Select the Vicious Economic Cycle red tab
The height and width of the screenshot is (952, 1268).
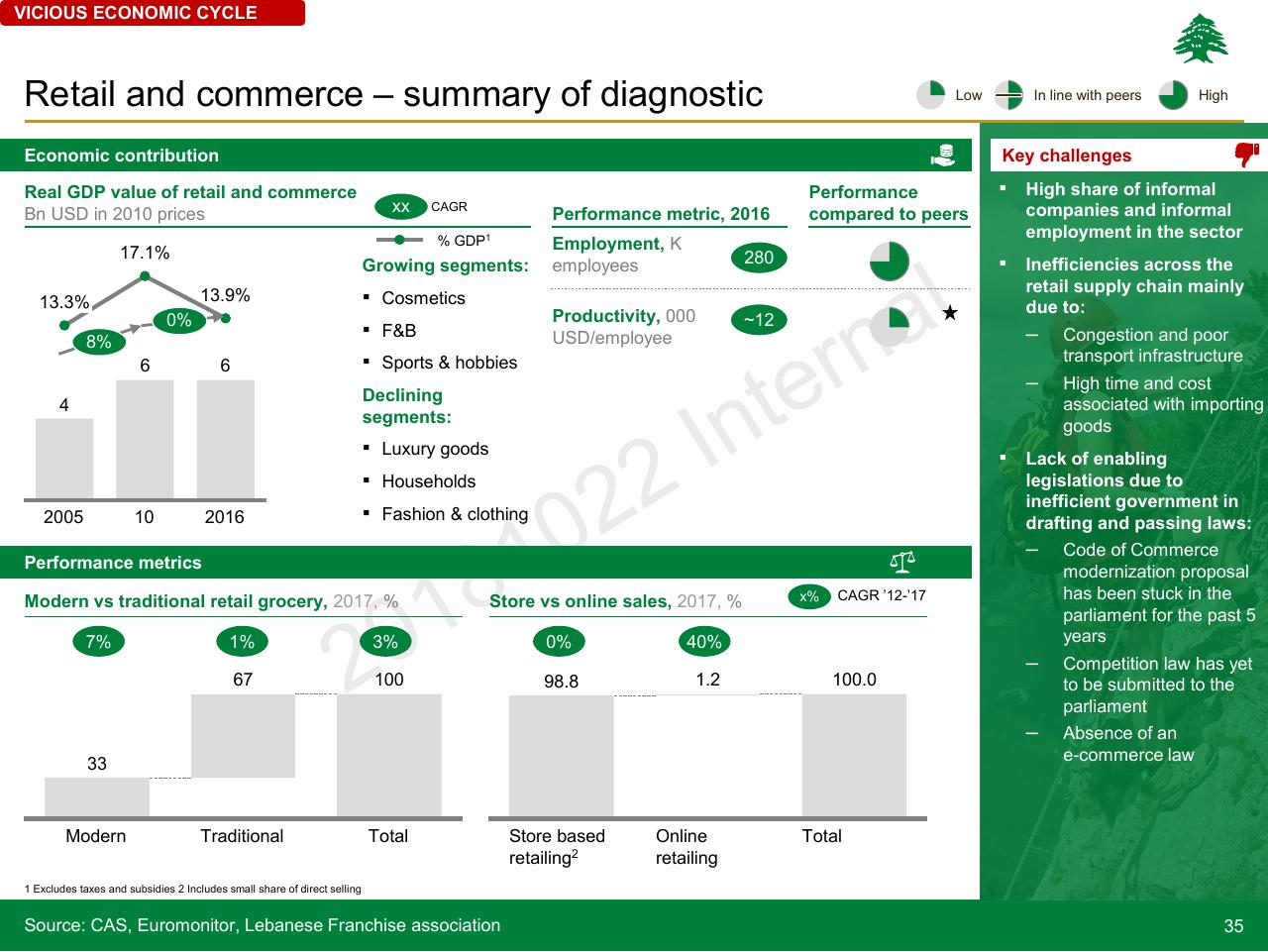point(153,13)
